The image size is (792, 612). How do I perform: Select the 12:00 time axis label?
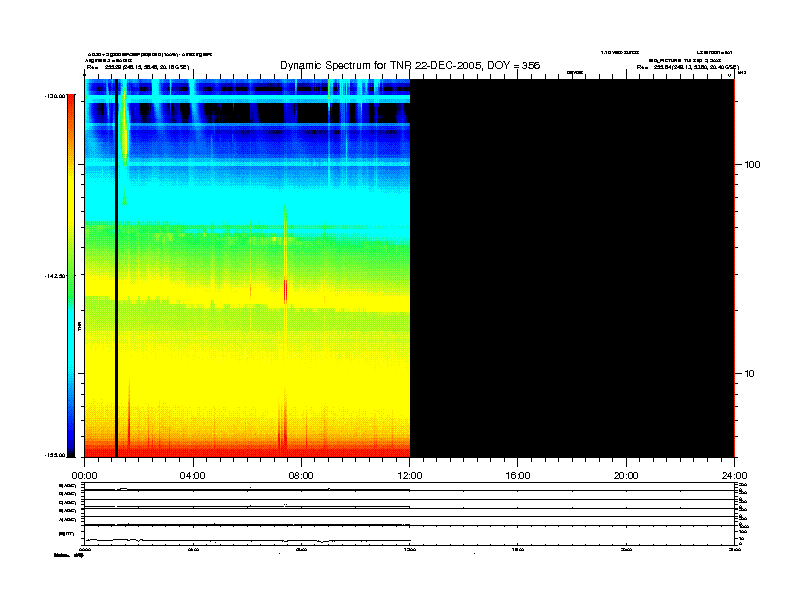point(409,475)
